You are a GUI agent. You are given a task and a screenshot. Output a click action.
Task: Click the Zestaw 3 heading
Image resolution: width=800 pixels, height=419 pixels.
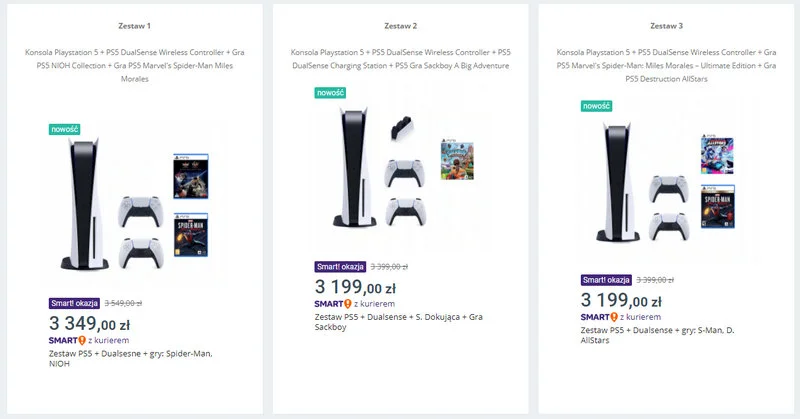[x=666, y=25]
